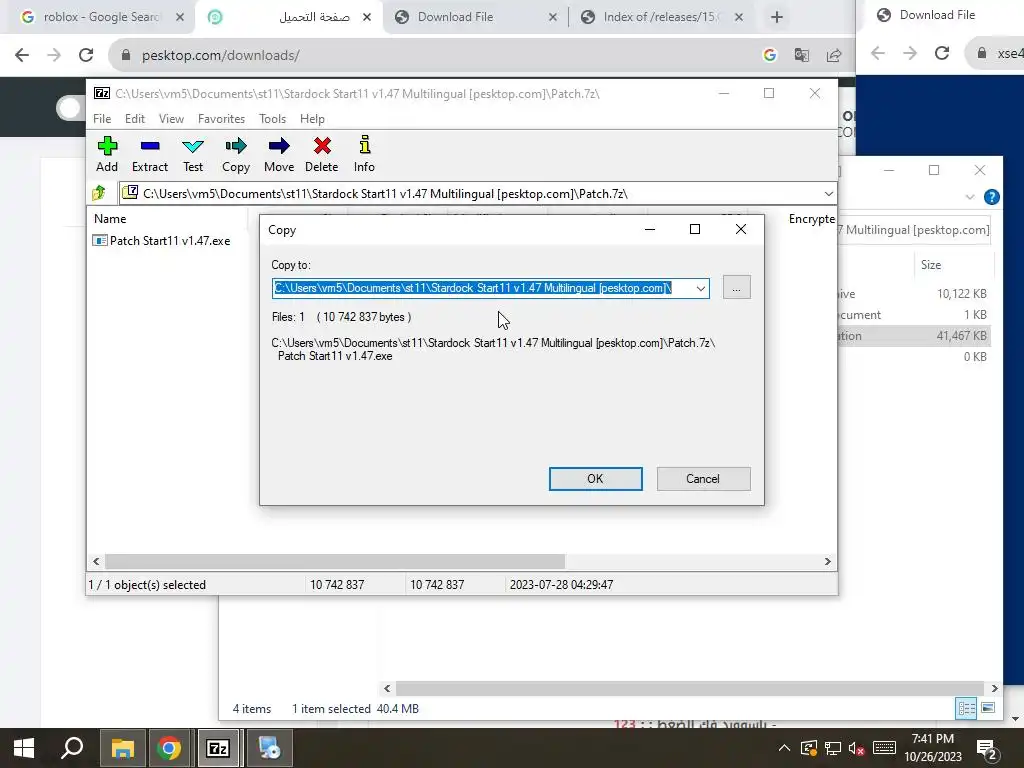Switch to details view in Explorer
1024x768 pixels.
pyautogui.click(x=967, y=709)
